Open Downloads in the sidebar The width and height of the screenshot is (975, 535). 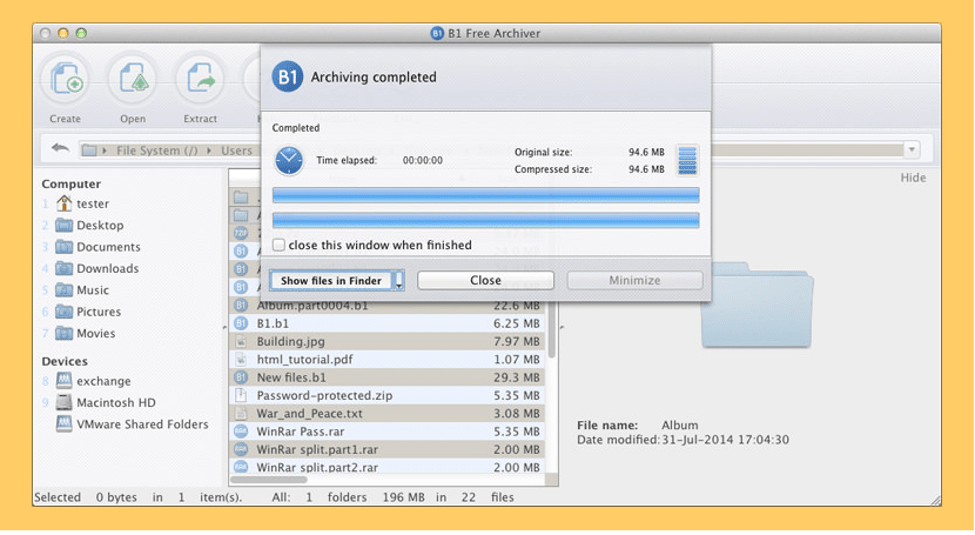(x=107, y=268)
